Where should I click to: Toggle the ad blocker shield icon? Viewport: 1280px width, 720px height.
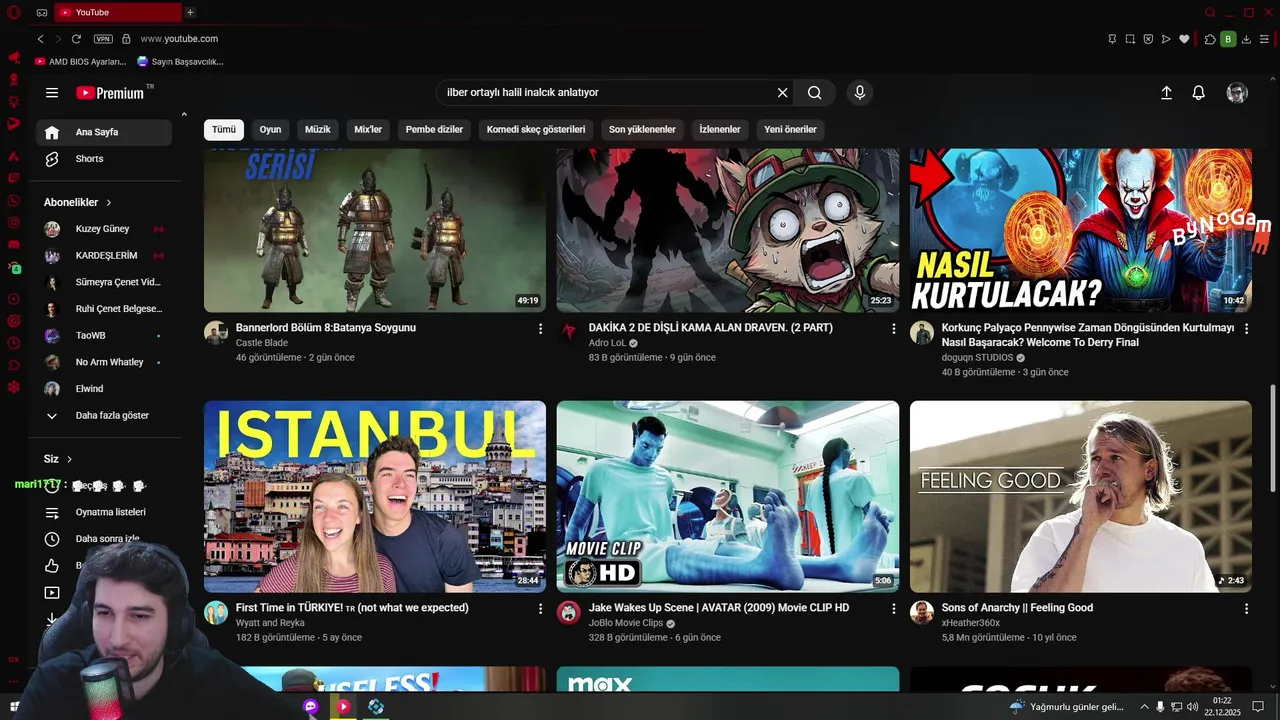point(1148,39)
